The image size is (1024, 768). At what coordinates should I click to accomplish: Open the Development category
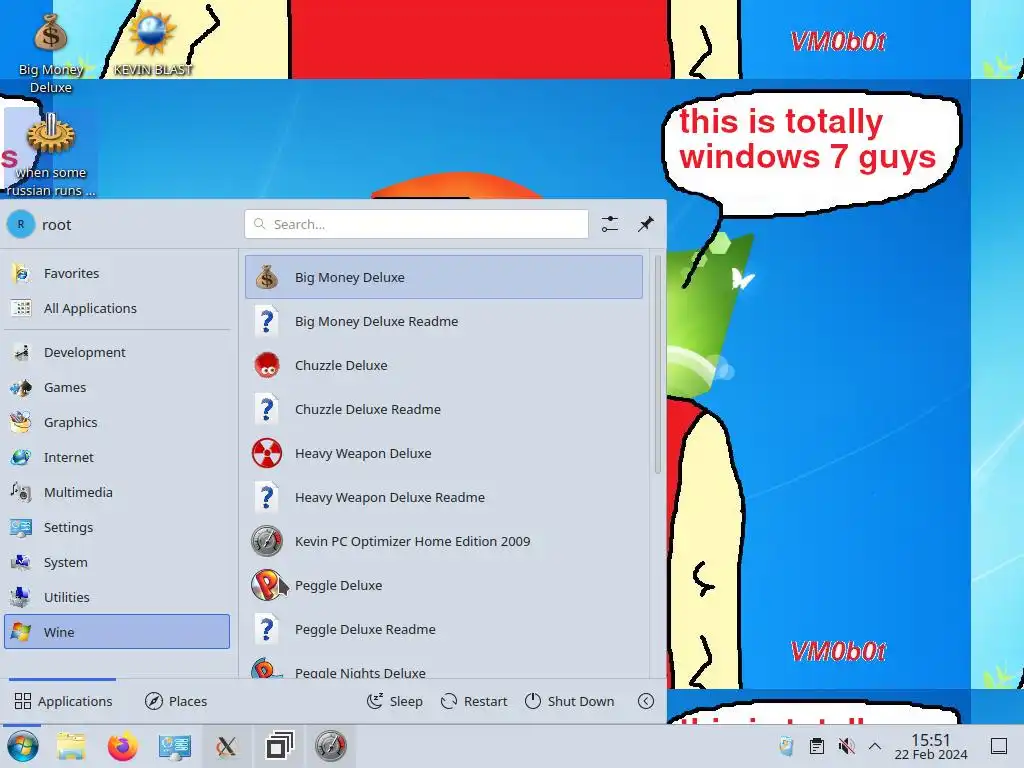117,352
